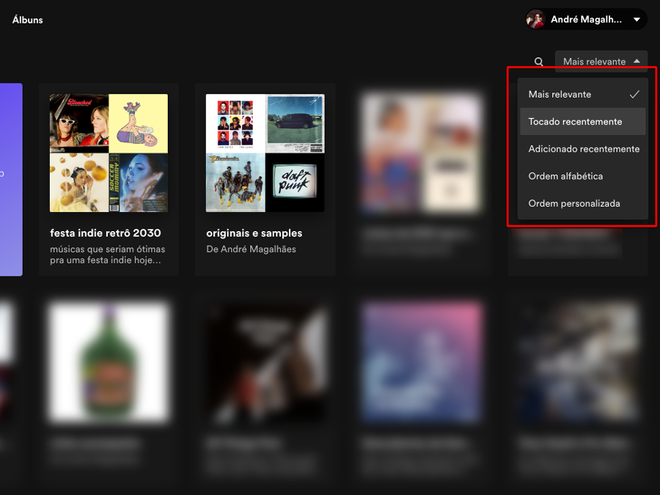Click De André Magalhães subtitle
The image size is (660, 495).
[x=251, y=249]
